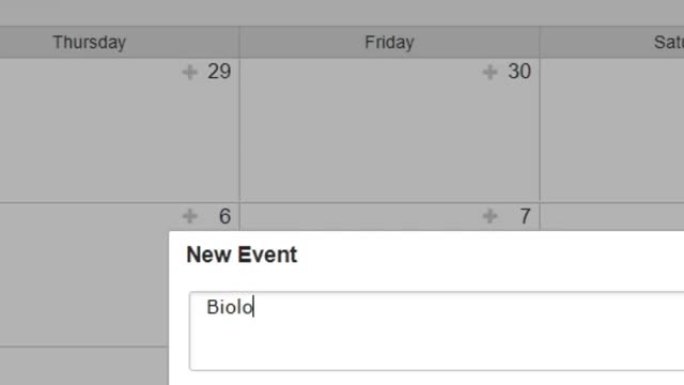Select the Saturday cell beside Friday 7
This screenshot has width=684, height=385.
[612, 217]
